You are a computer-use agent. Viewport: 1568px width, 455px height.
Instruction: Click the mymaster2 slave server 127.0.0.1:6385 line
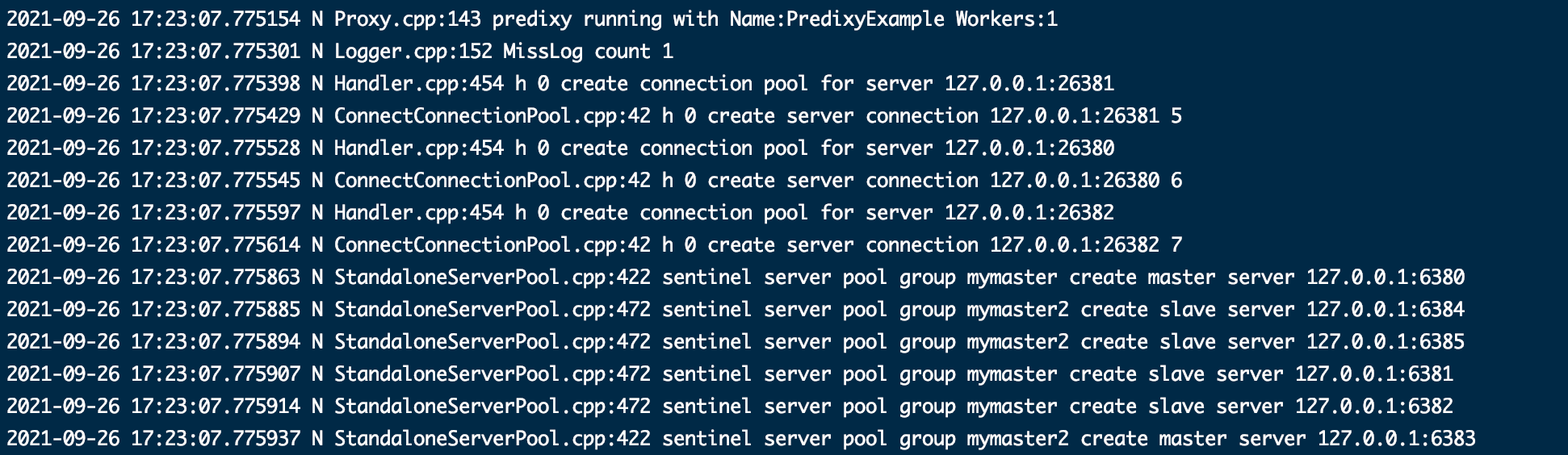pos(736,342)
